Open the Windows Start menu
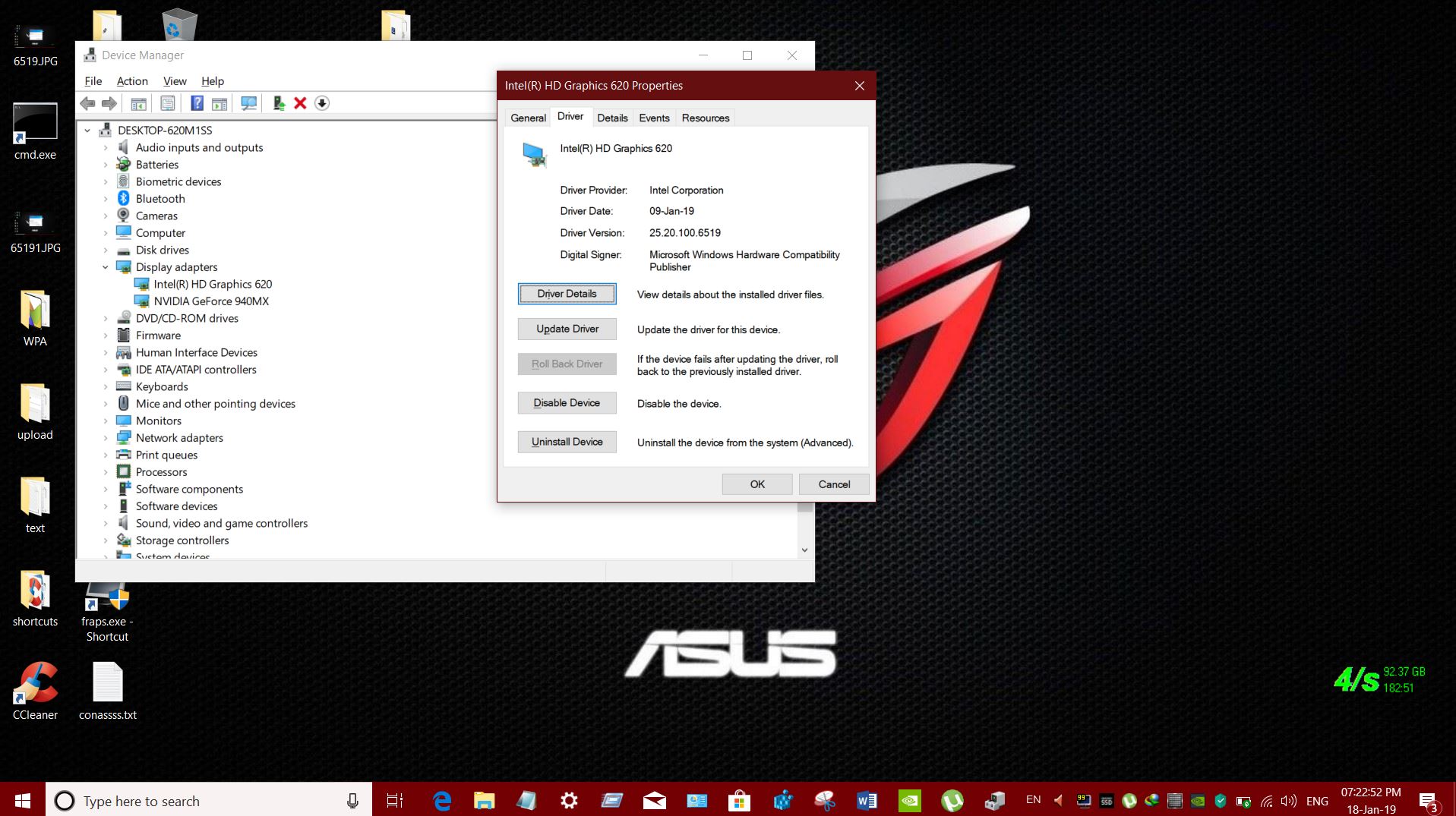This screenshot has height=816, width=1456. click(23, 800)
